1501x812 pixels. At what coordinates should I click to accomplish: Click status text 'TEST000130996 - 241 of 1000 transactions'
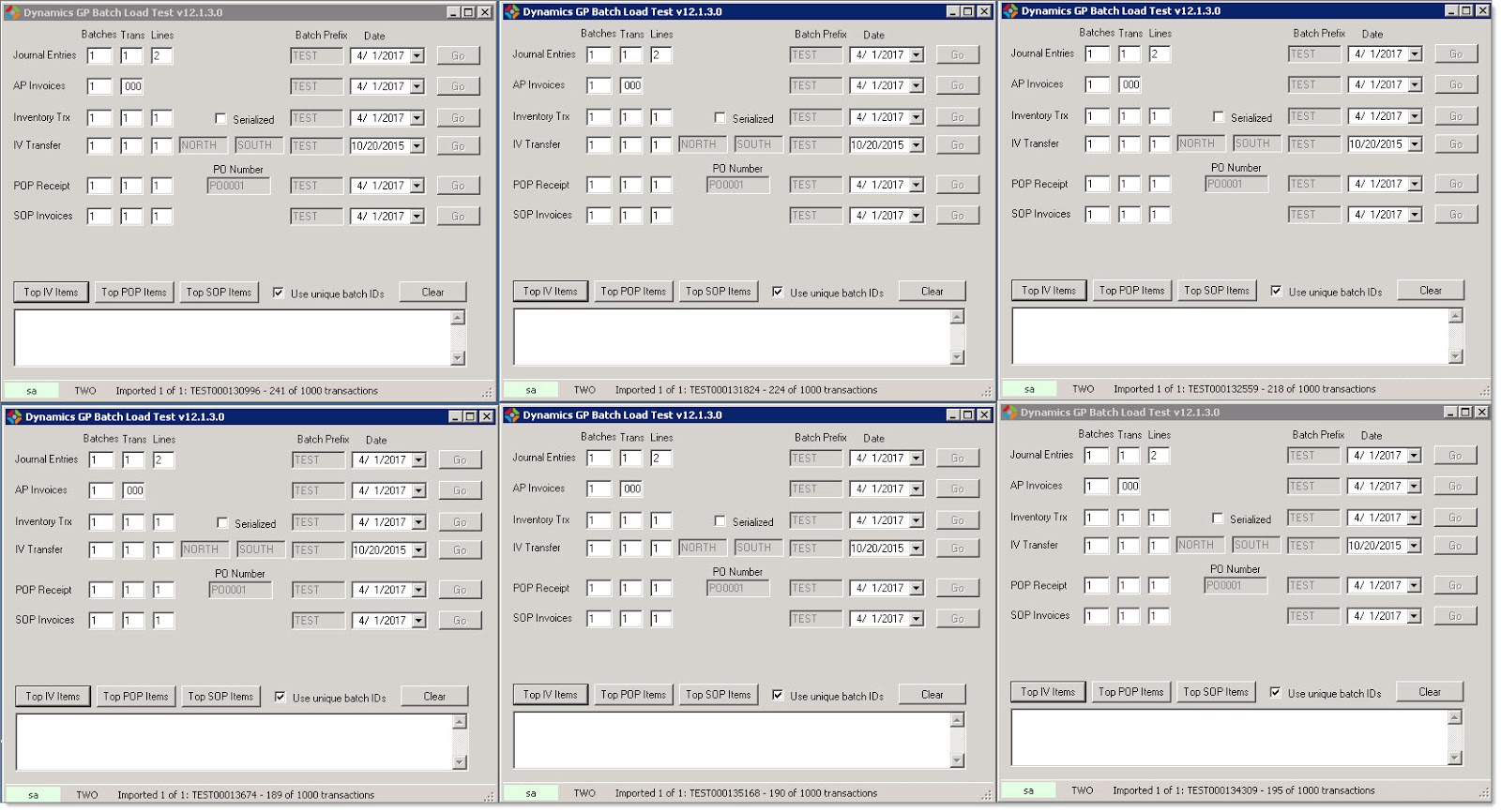tap(284, 391)
